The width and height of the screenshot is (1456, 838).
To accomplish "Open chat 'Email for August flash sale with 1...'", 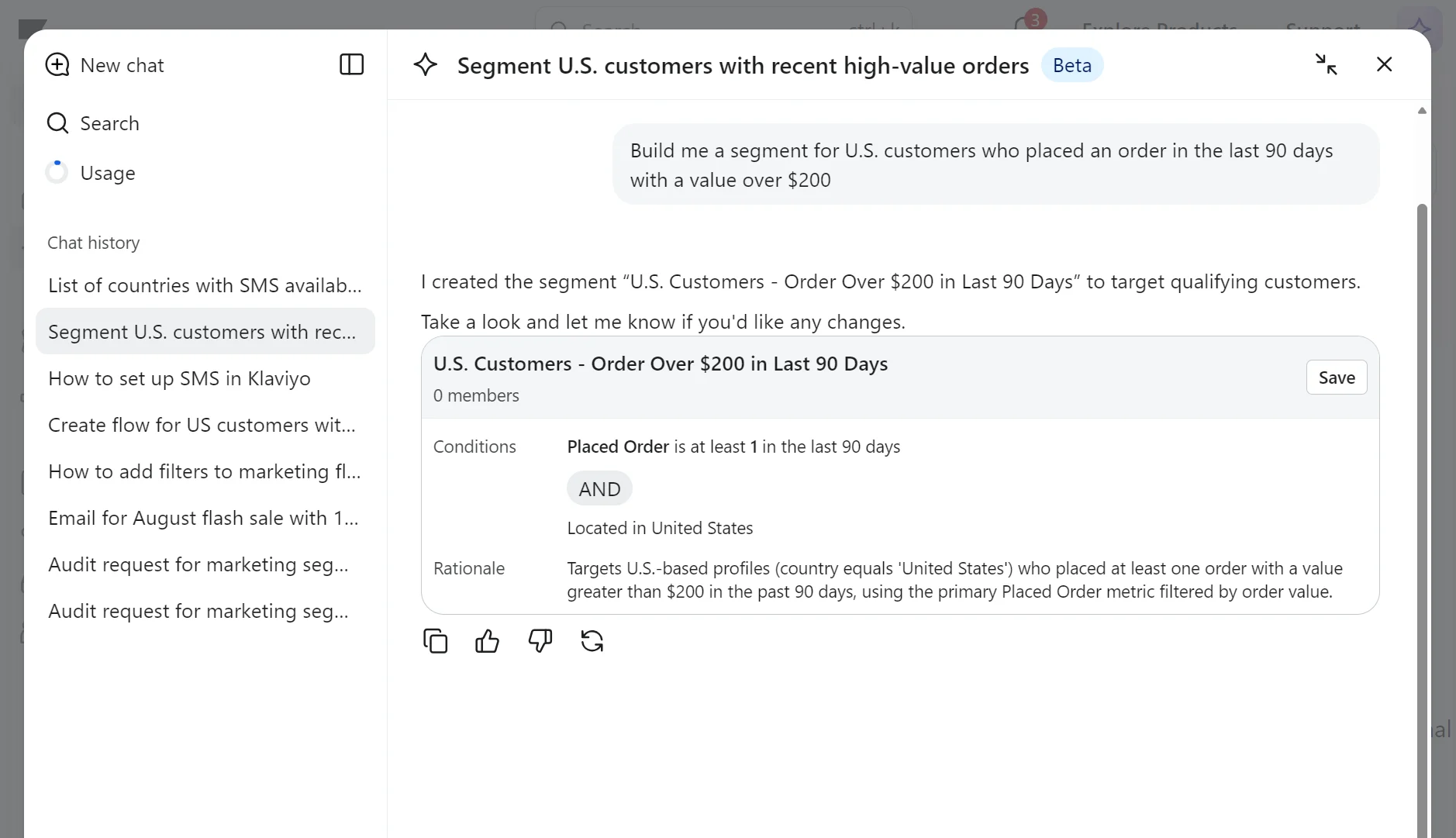I will point(205,518).
